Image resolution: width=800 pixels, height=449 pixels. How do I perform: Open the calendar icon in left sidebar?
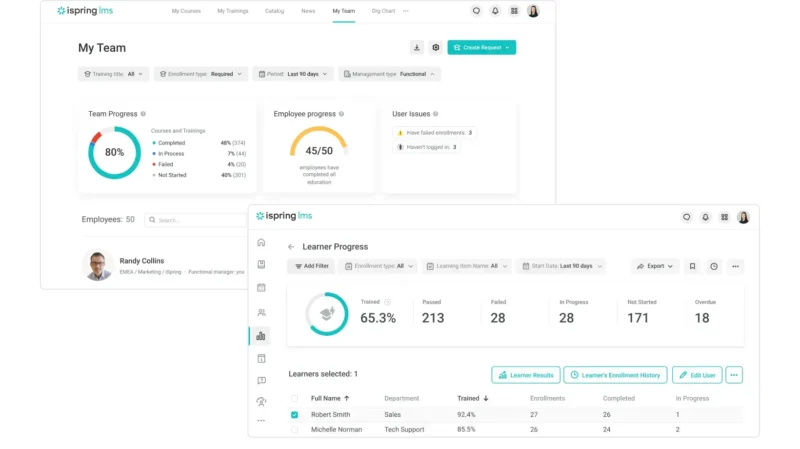(x=261, y=288)
